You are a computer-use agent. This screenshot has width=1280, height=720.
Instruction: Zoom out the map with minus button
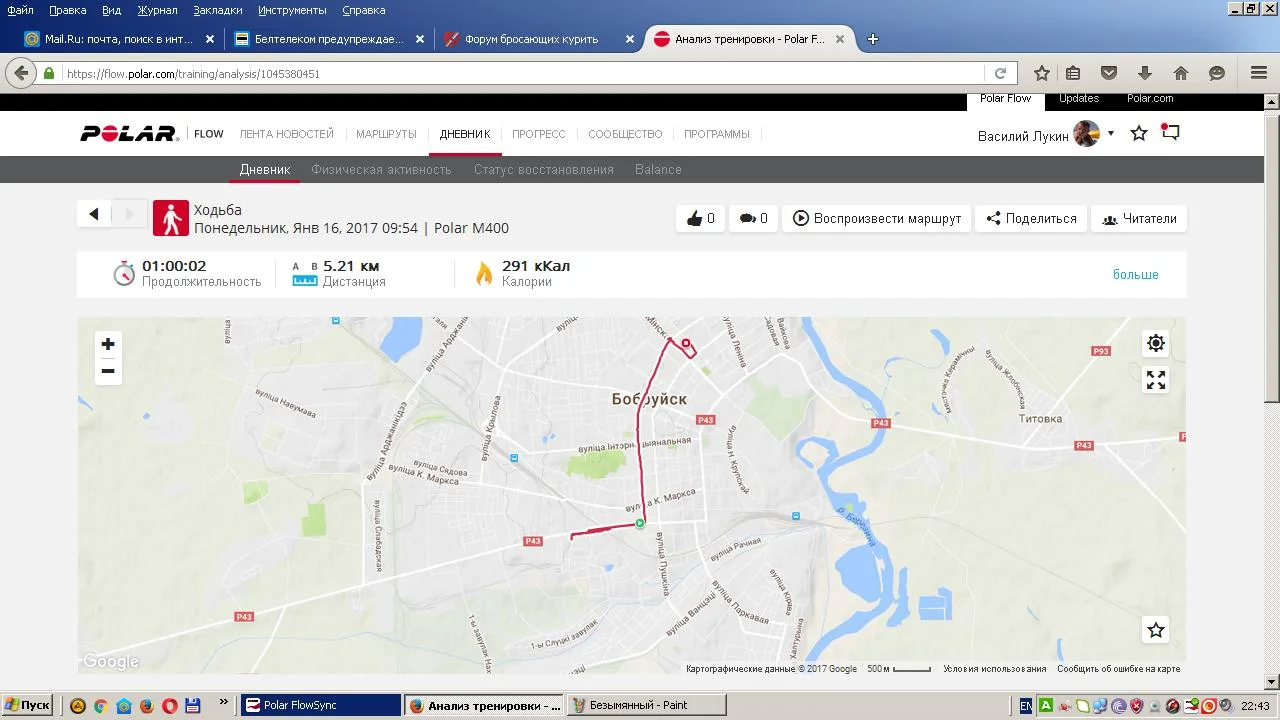click(x=108, y=371)
